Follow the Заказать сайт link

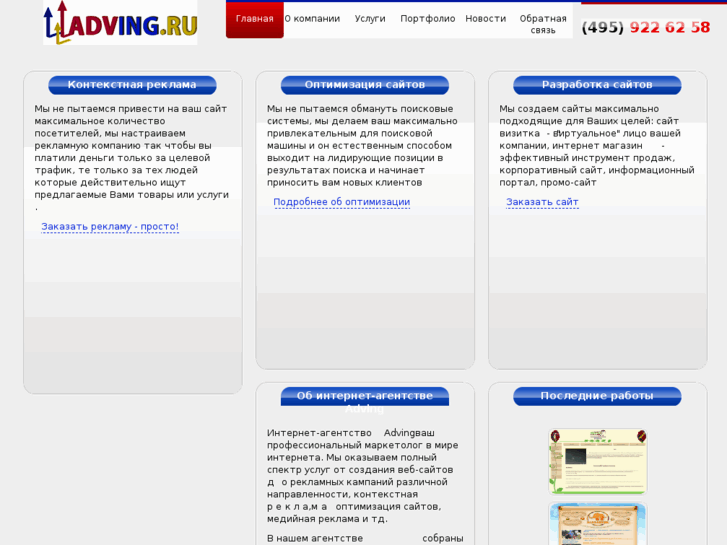coord(542,202)
